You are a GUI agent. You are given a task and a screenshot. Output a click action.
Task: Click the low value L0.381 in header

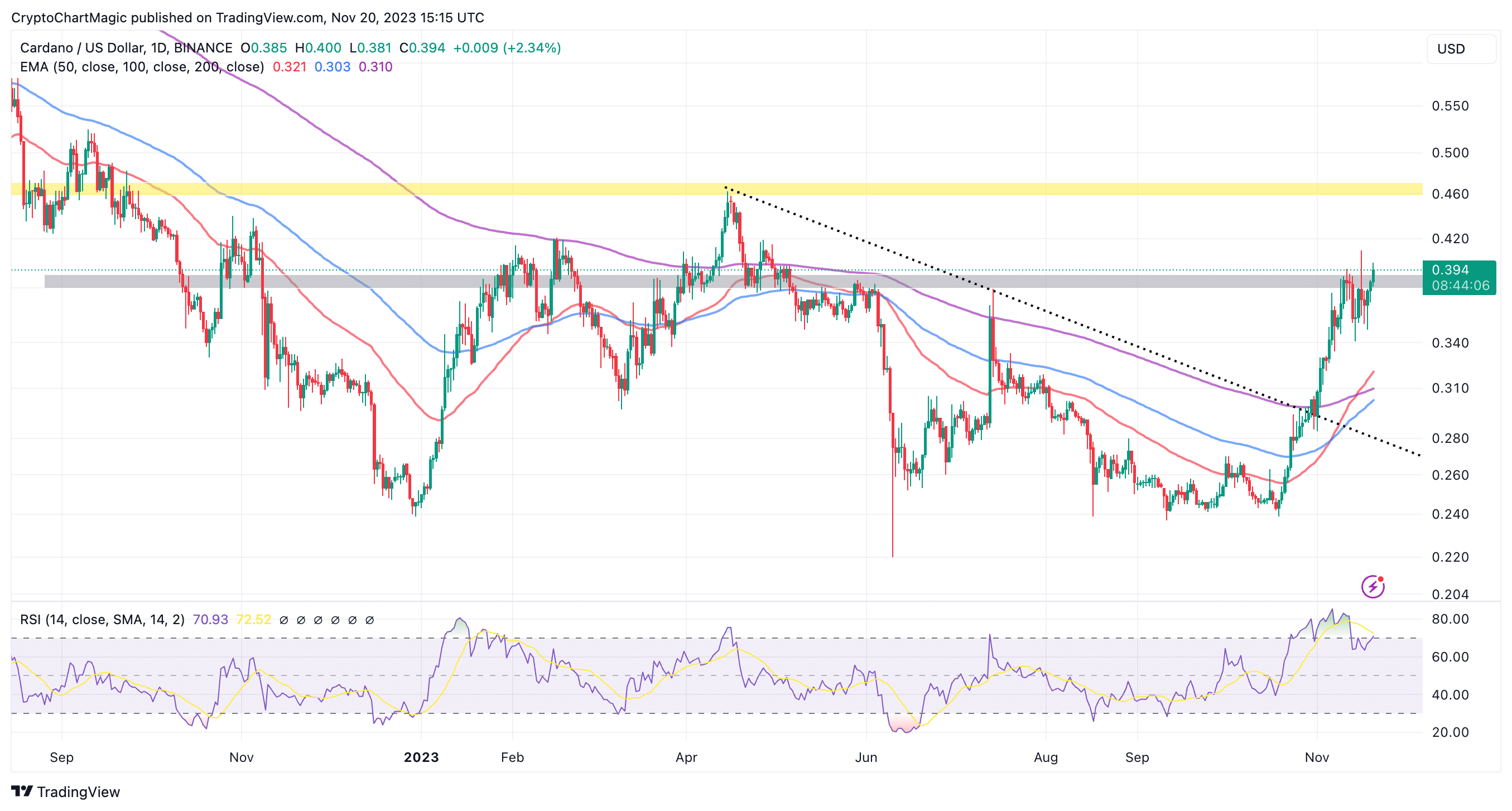click(x=370, y=47)
